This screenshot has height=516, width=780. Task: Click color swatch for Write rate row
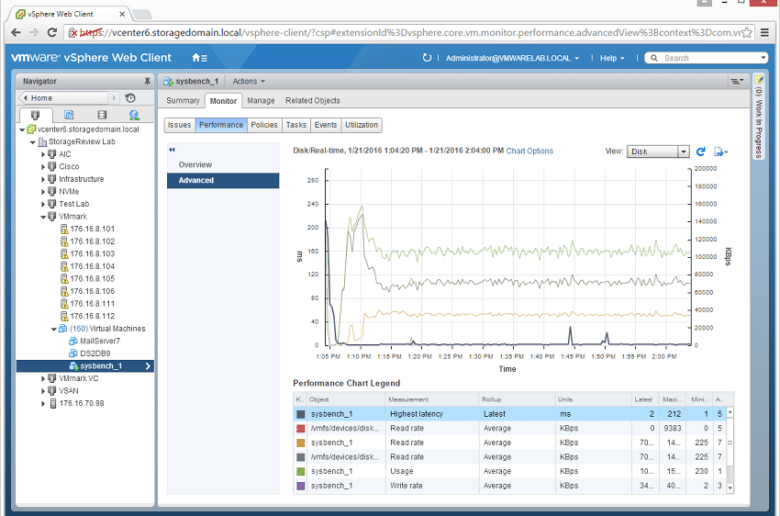click(x=300, y=486)
